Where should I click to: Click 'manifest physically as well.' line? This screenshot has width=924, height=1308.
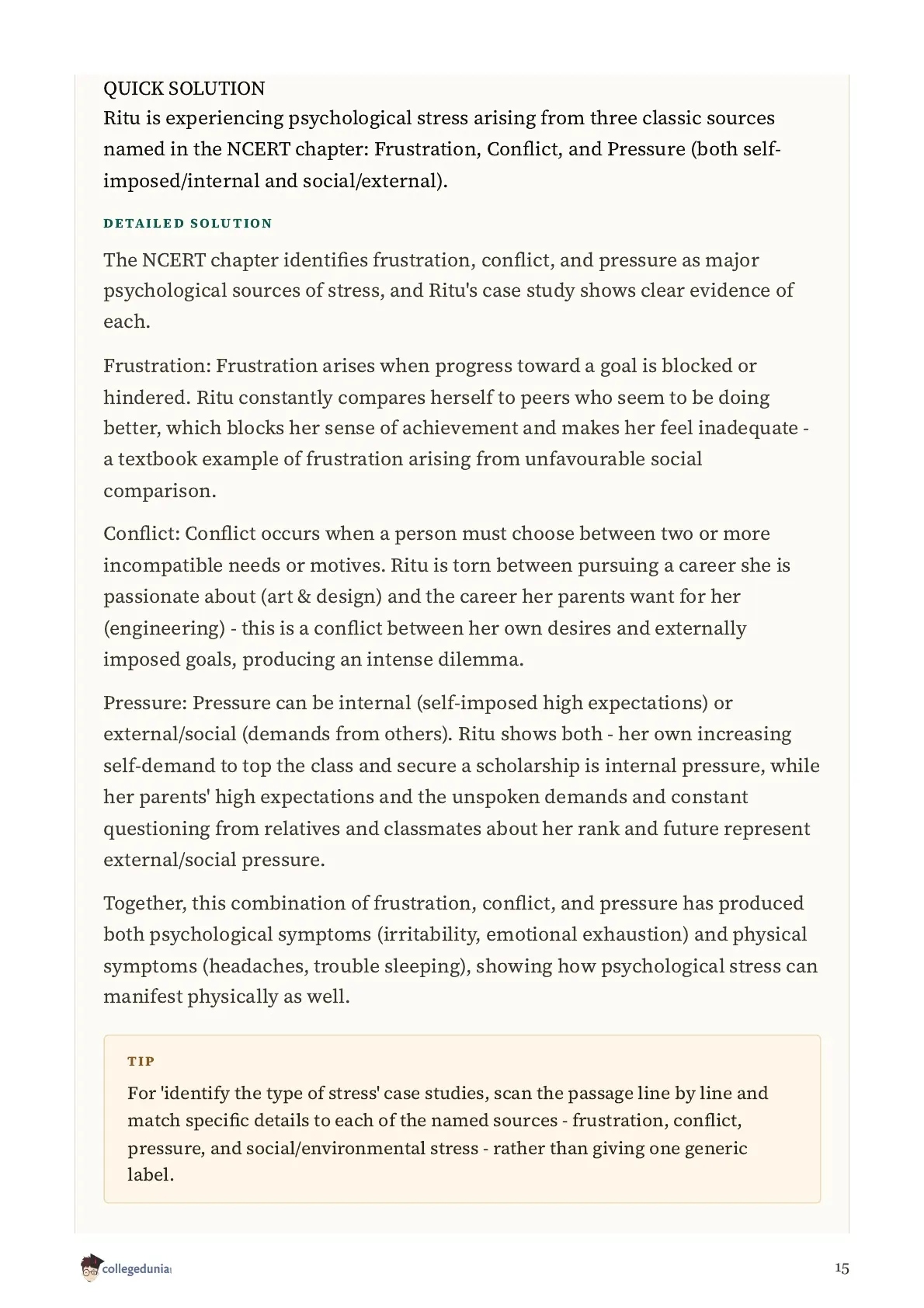(x=227, y=997)
